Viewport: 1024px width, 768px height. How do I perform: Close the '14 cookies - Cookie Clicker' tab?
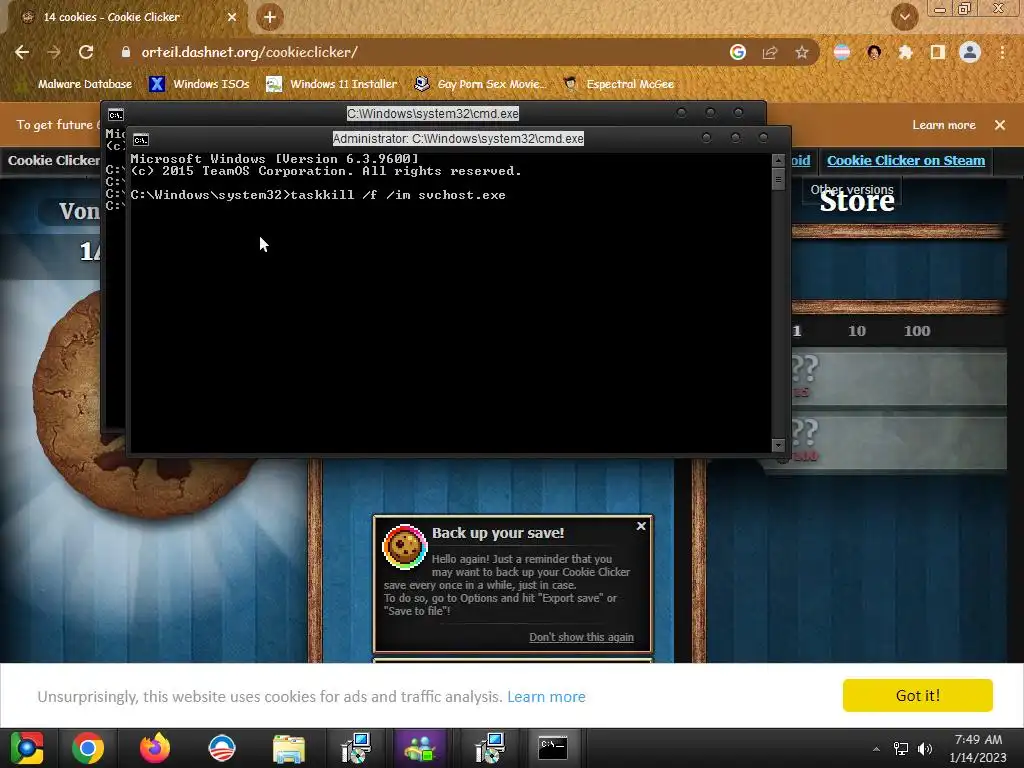(x=232, y=17)
